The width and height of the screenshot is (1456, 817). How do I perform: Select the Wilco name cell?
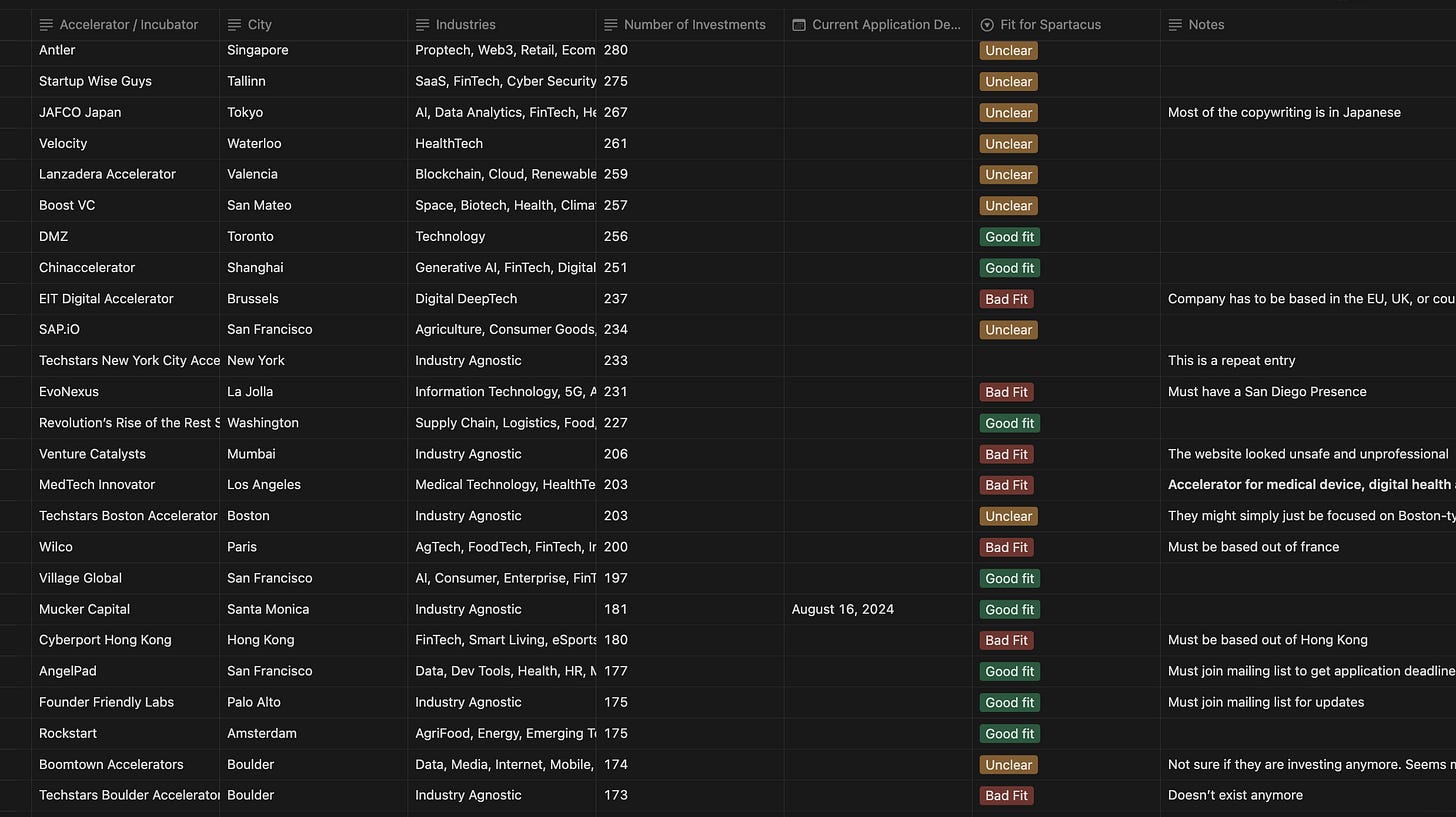[x=125, y=547]
